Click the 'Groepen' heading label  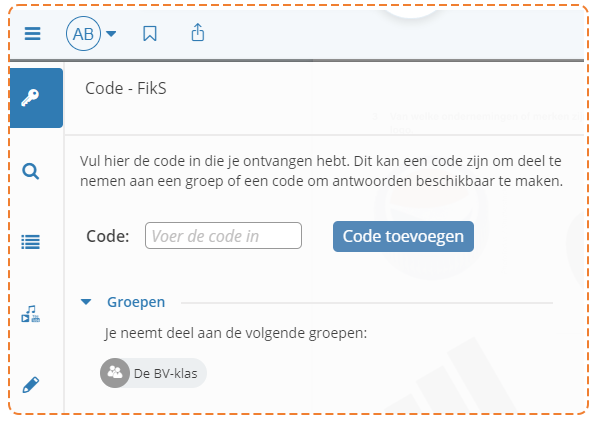click(136, 302)
